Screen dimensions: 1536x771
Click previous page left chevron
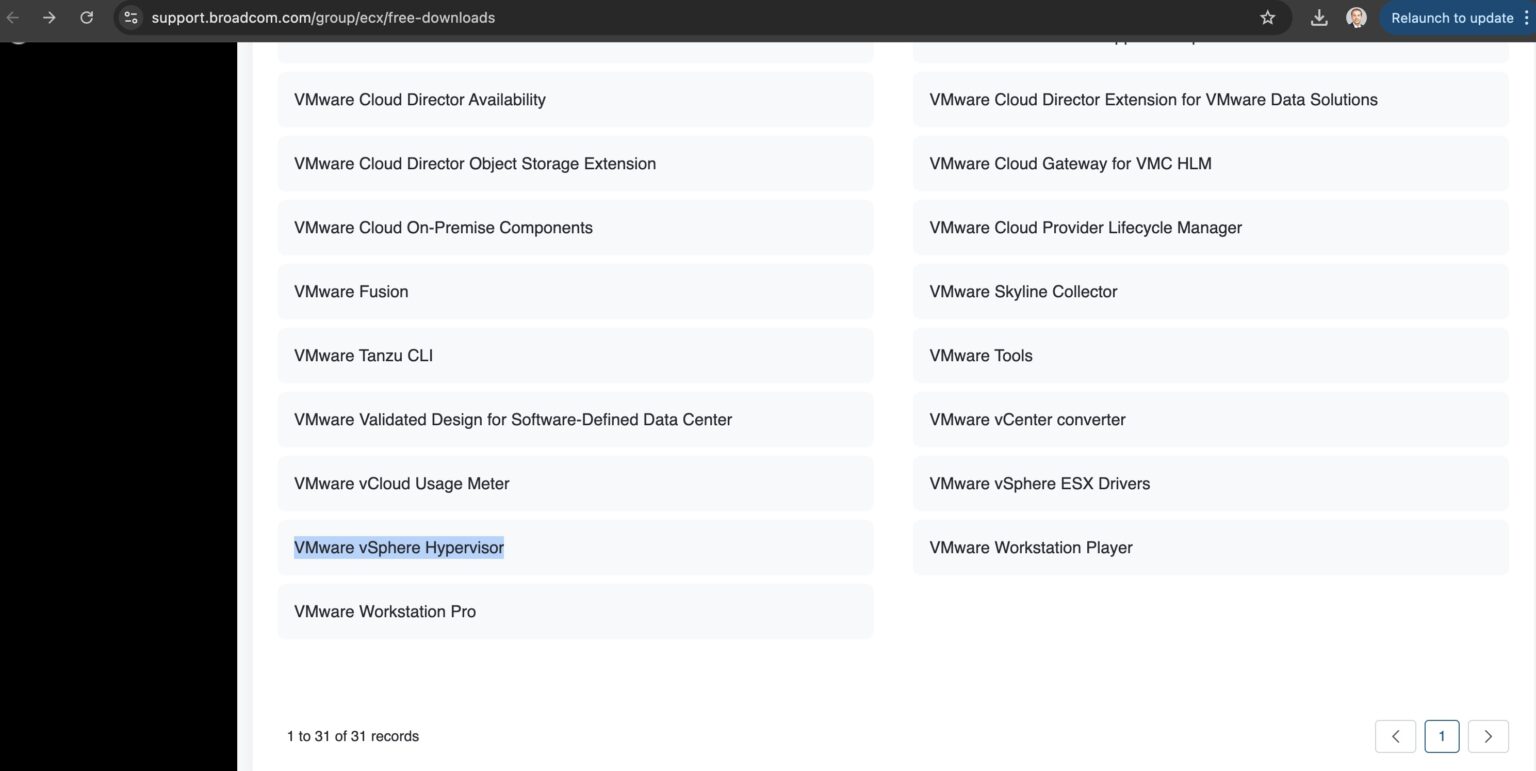pyautogui.click(x=1395, y=735)
